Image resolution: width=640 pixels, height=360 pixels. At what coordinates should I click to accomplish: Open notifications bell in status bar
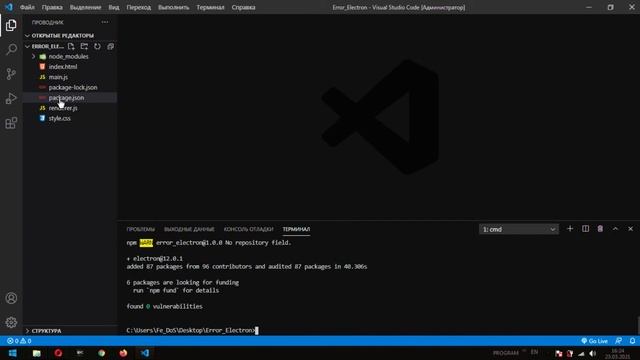coord(632,341)
